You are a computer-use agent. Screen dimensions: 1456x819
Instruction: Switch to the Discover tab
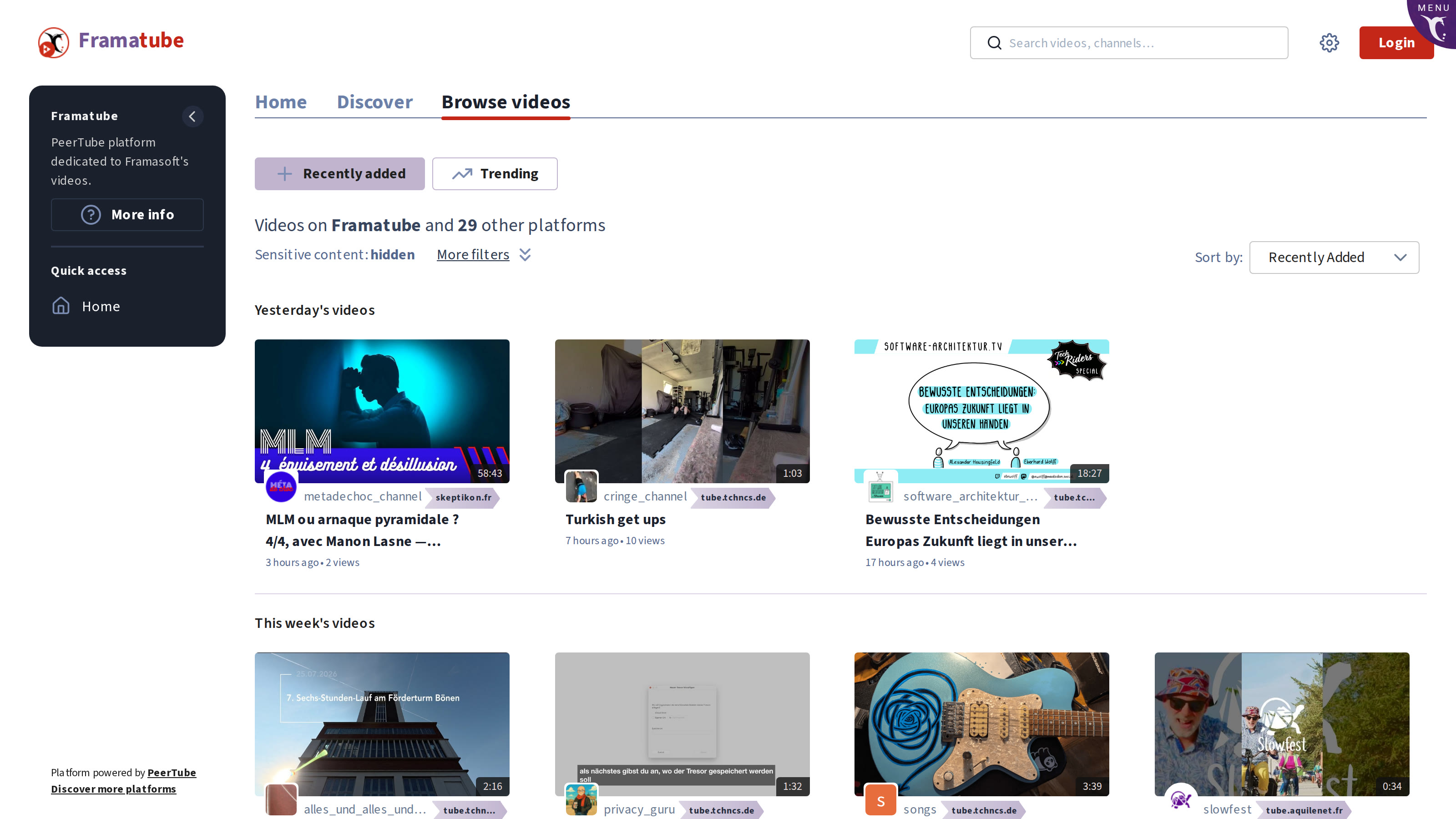click(375, 102)
